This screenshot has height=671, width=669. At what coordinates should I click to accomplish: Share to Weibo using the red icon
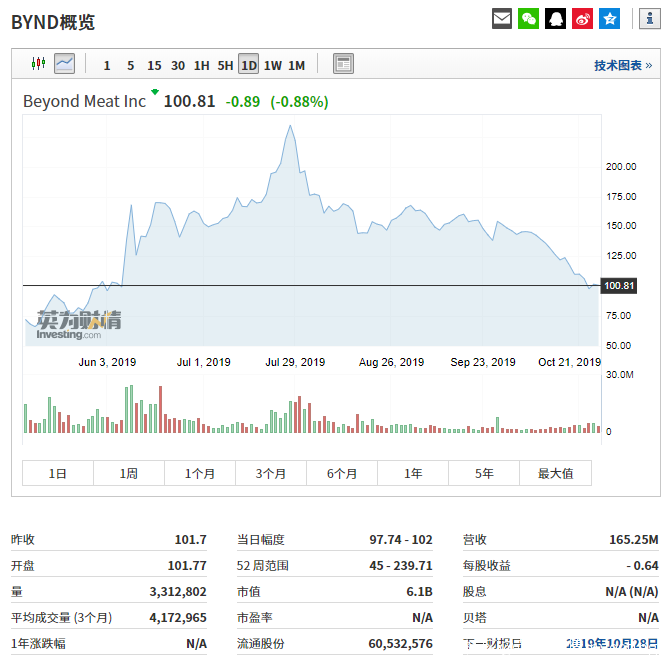[x=583, y=19]
